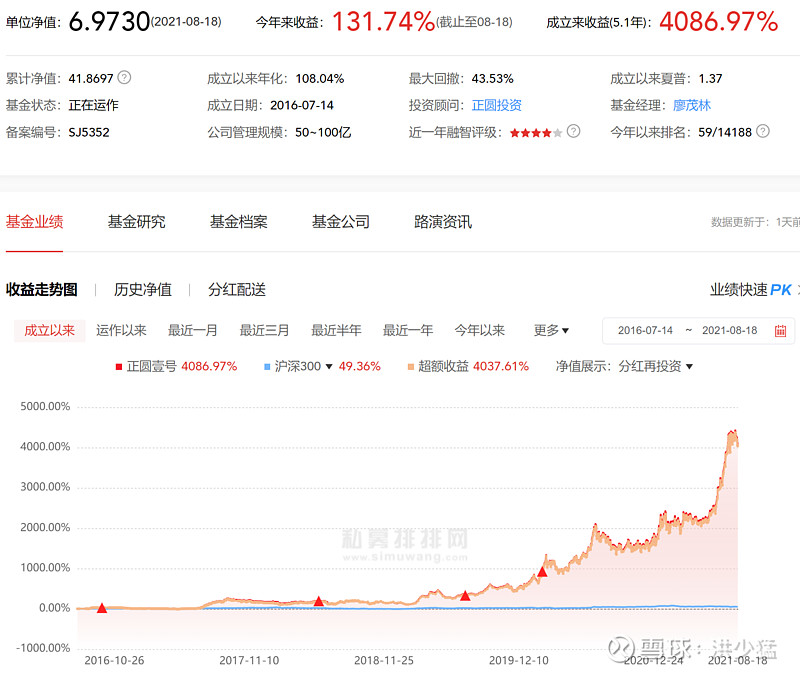The width and height of the screenshot is (800, 674).
Task: Select the 收益走势图 sub-tab
Action: 42,290
